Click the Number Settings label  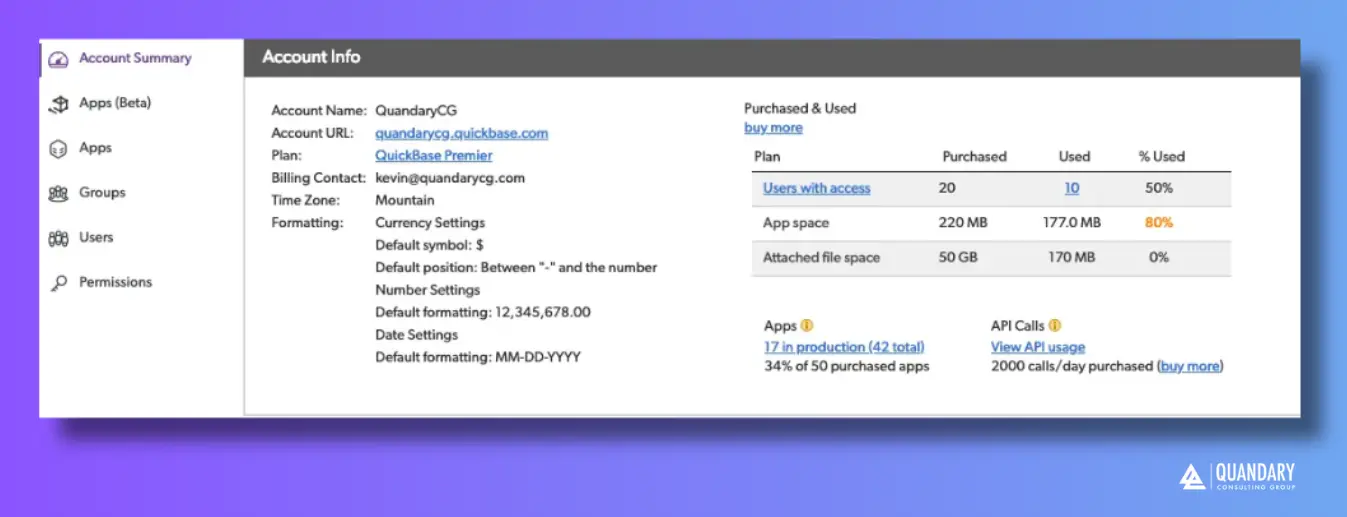coord(428,290)
